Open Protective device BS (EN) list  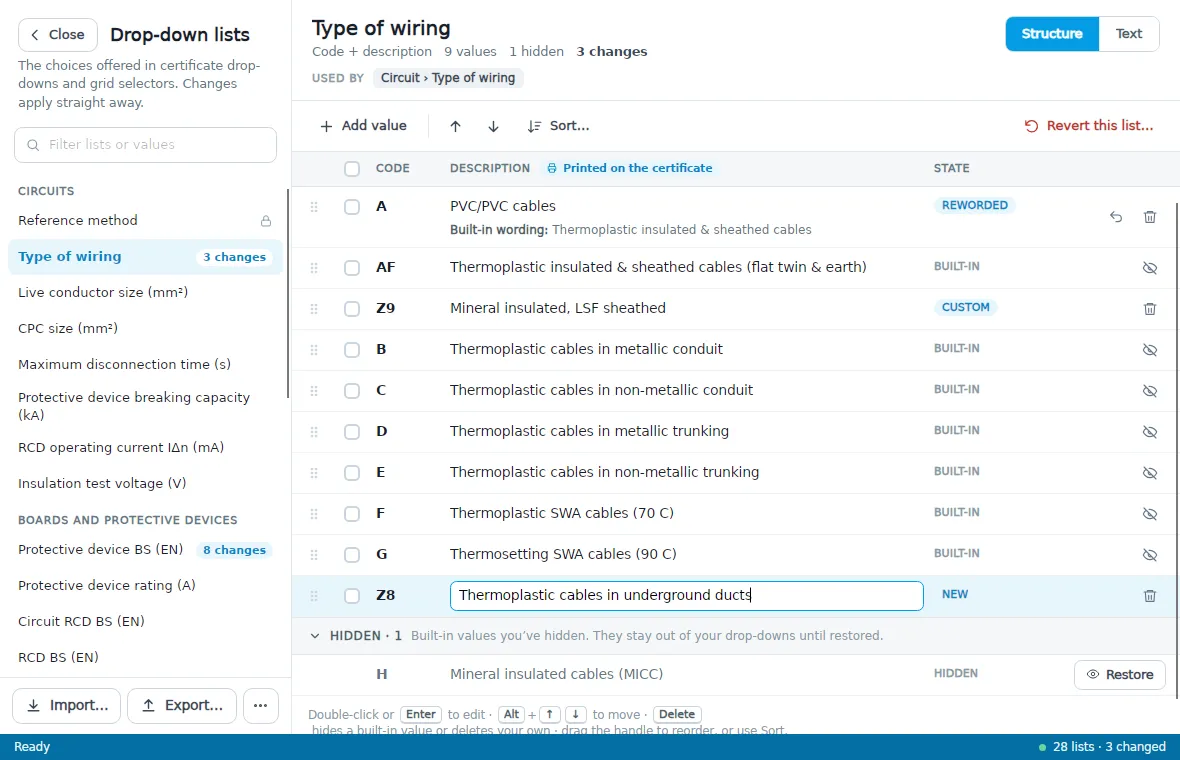[x=144, y=550]
